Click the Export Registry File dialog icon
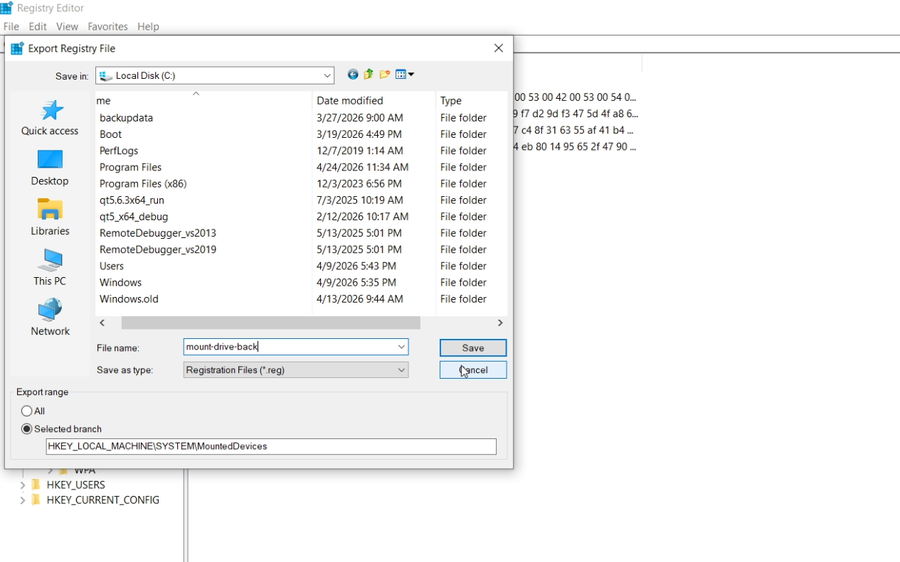Viewport: 900px width, 562px height. [17, 49]
